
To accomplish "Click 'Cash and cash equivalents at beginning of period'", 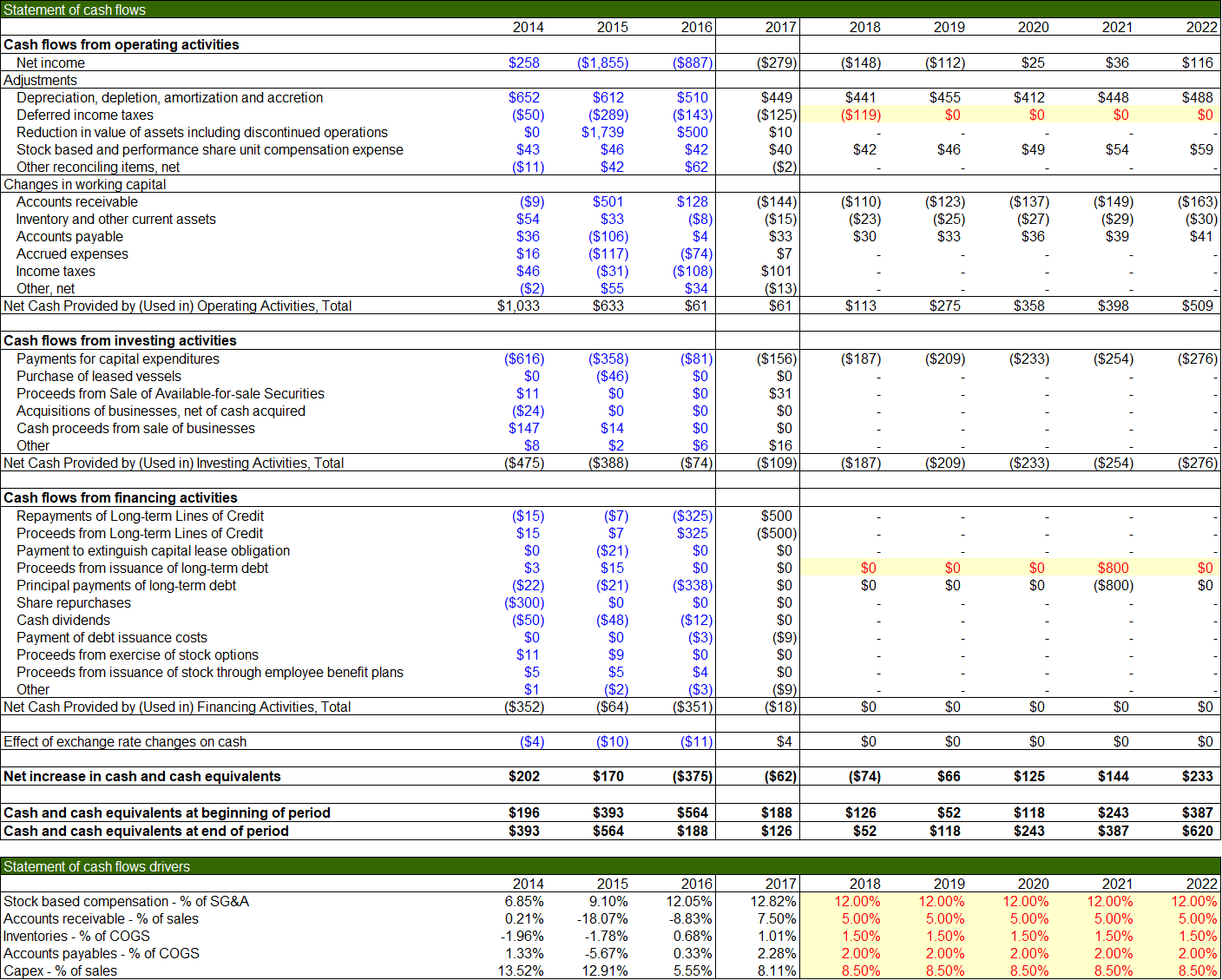I will [x=167, y=812].
